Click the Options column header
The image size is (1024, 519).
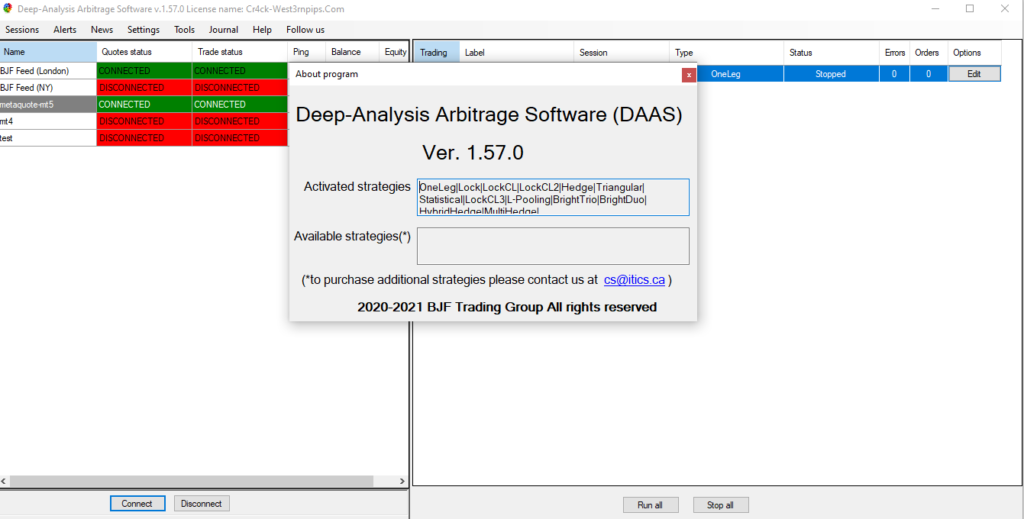(x=974, y=53)
